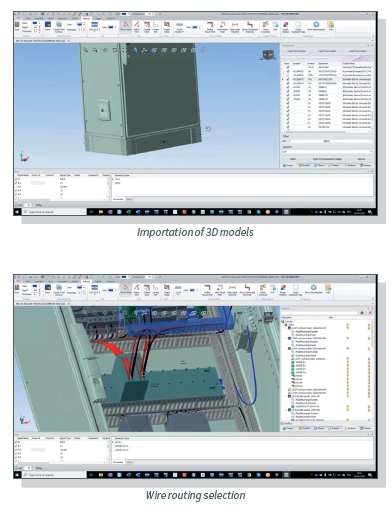The image size is (392, 508).
Task: Tick the unchecked row checkbox in Components table
Action: tap(288, 75)
